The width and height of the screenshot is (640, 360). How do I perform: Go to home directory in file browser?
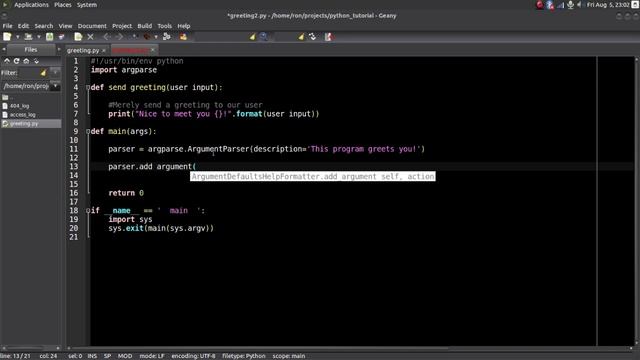click(26, 61)
